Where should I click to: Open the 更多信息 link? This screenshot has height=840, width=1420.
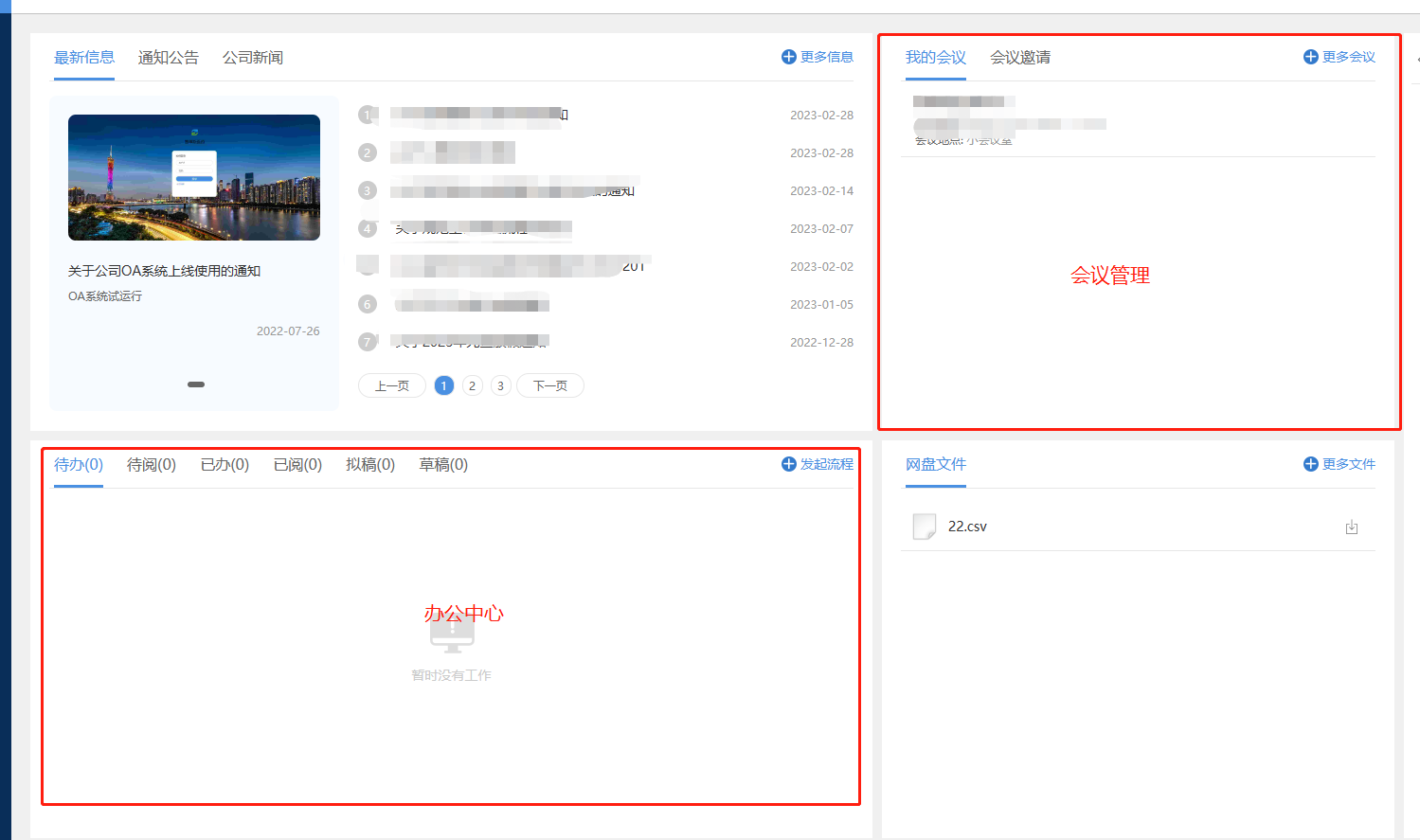tap(827, 57)
